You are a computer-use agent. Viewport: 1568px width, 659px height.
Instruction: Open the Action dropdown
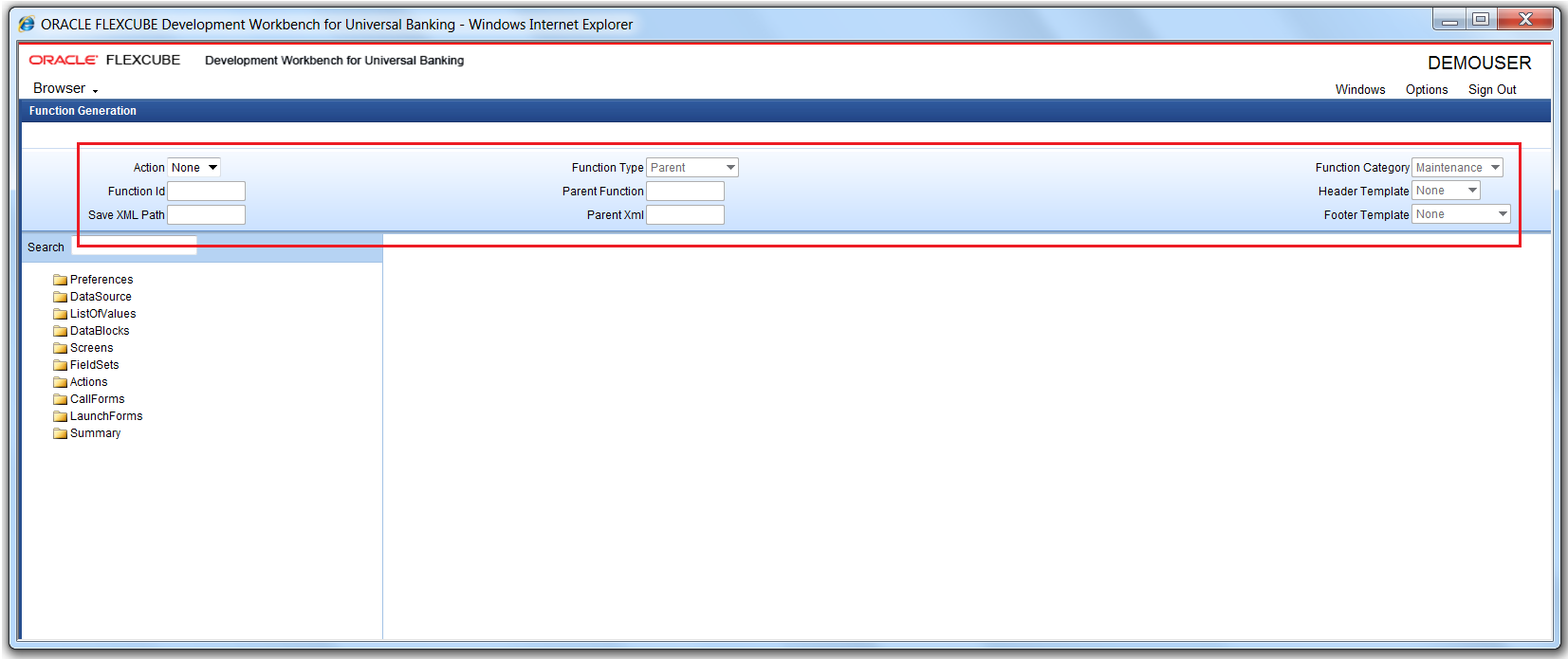(194, 168)
